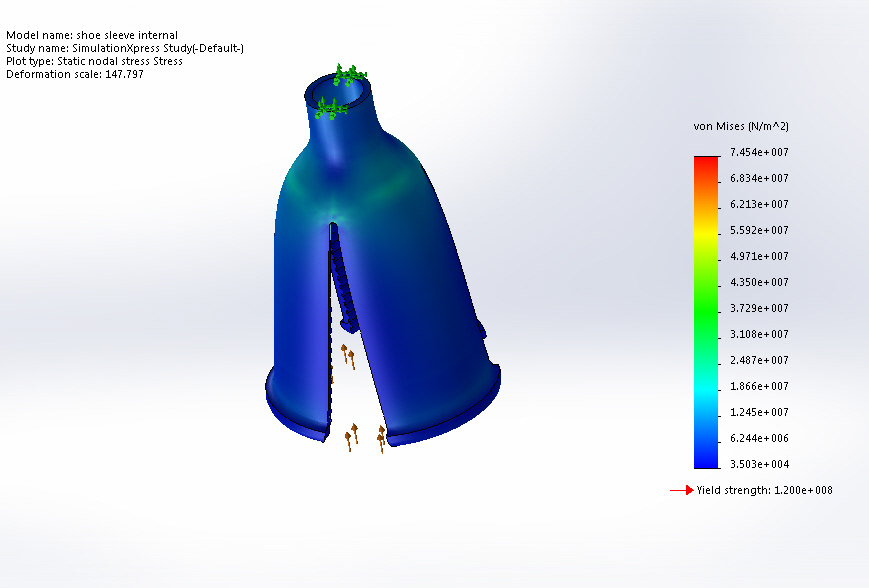Click the minimum legend value 3.503e+004
The height and width of the screenshot is (588, 869).
[x=759, y=464]
